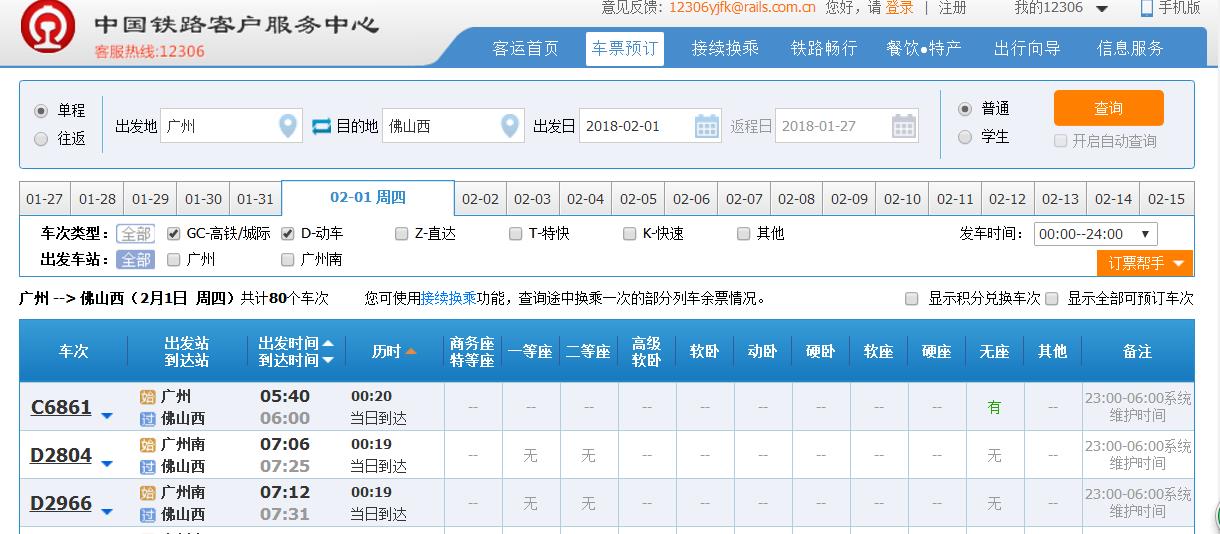Swap departure and destination stations icon
This screenshot has height=534, width=1220.
pyautogui.click(x=321, y=126)
